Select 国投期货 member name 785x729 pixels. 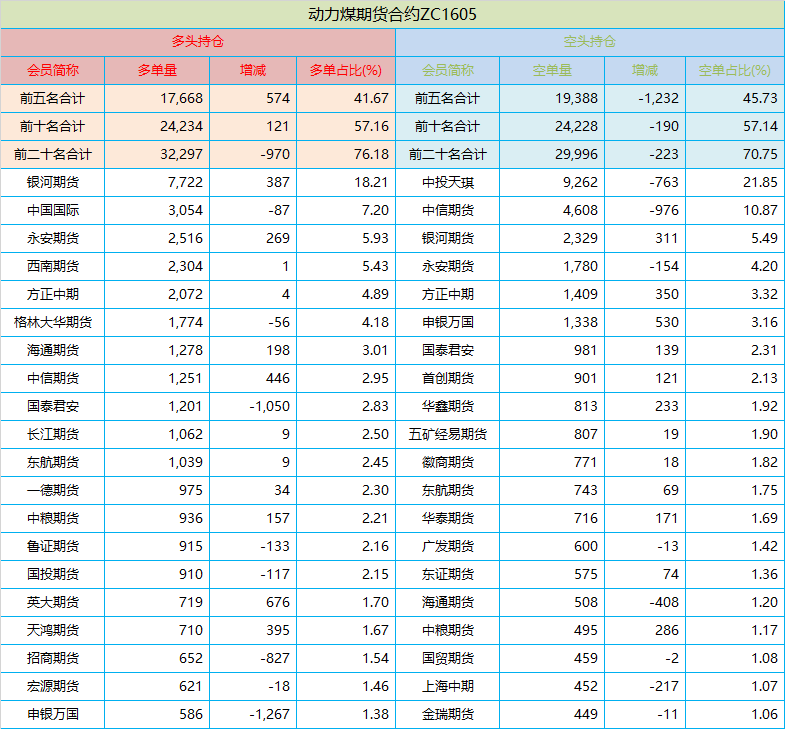(x=53, y=575)
